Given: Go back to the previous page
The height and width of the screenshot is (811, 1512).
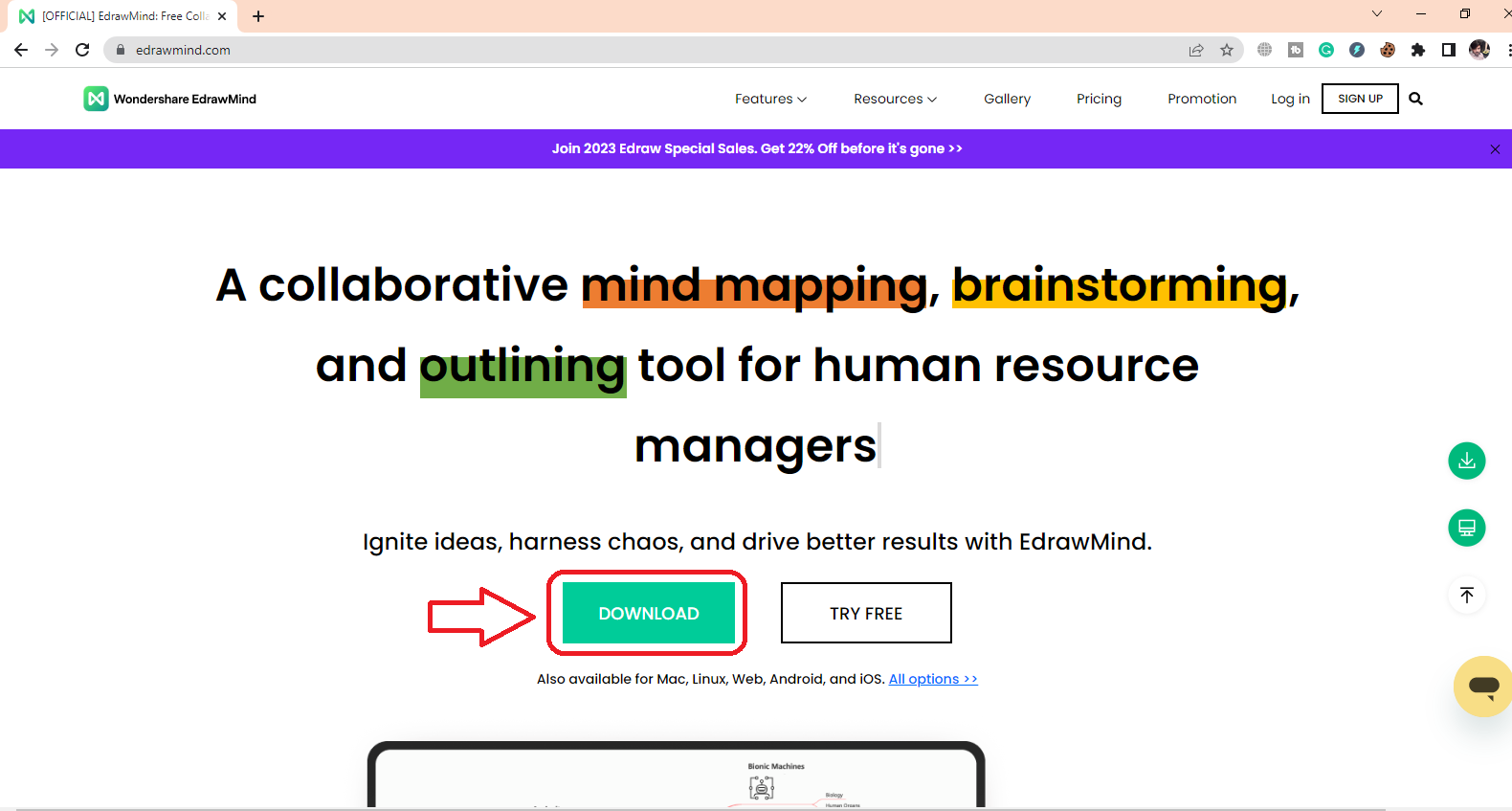Looking at the screenshot, I should (x=21, y=50).
